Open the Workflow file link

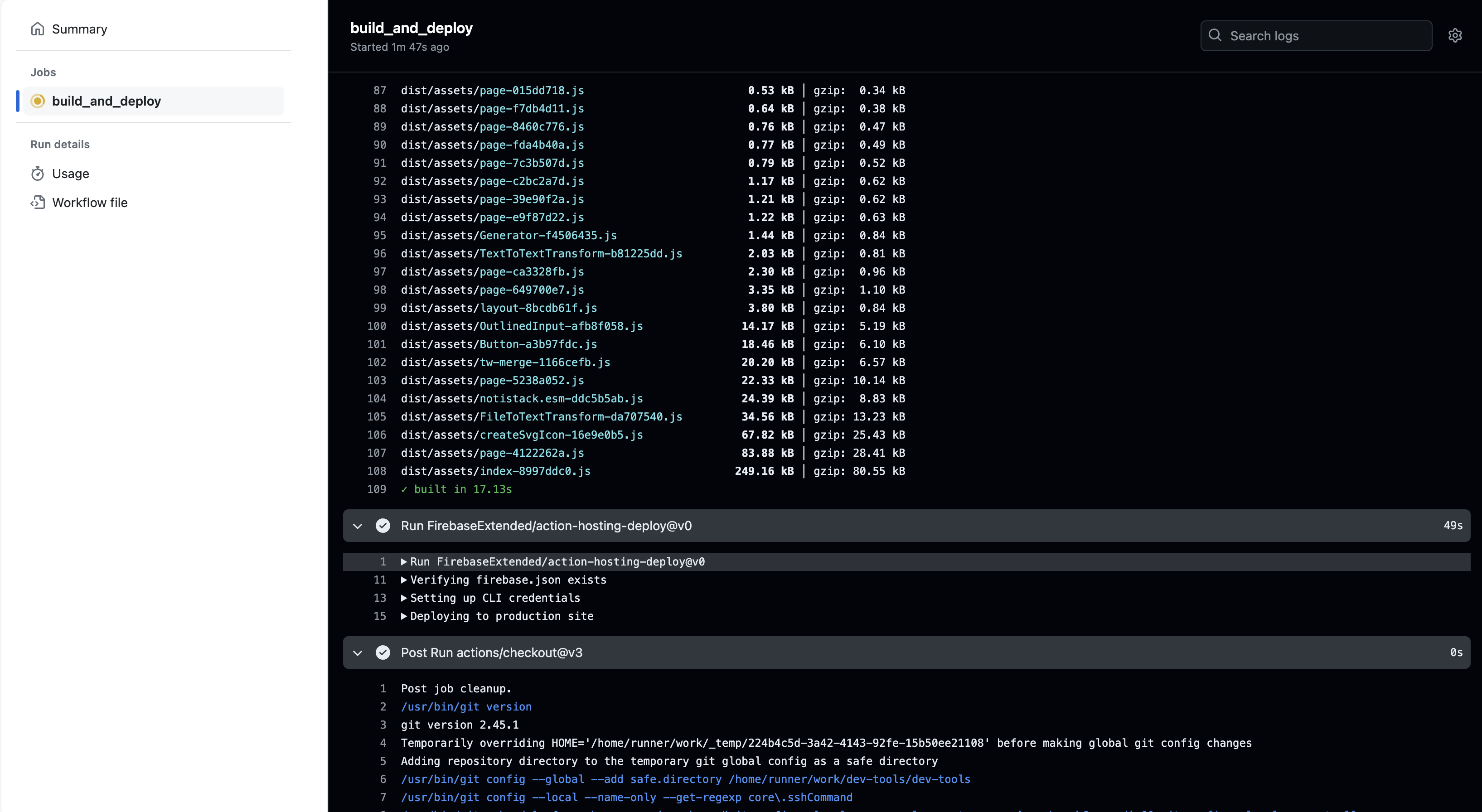(x=90, y=203)
